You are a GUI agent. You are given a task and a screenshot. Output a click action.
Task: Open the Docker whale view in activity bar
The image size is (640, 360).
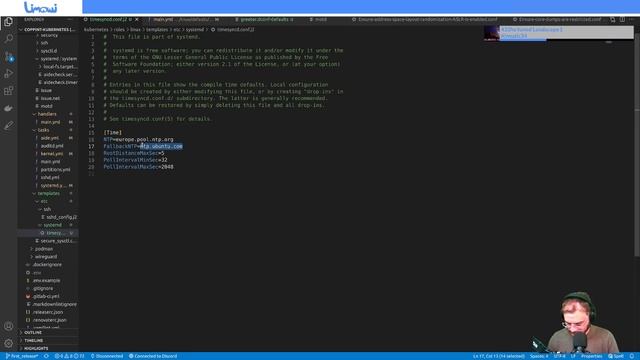(8, 108)
